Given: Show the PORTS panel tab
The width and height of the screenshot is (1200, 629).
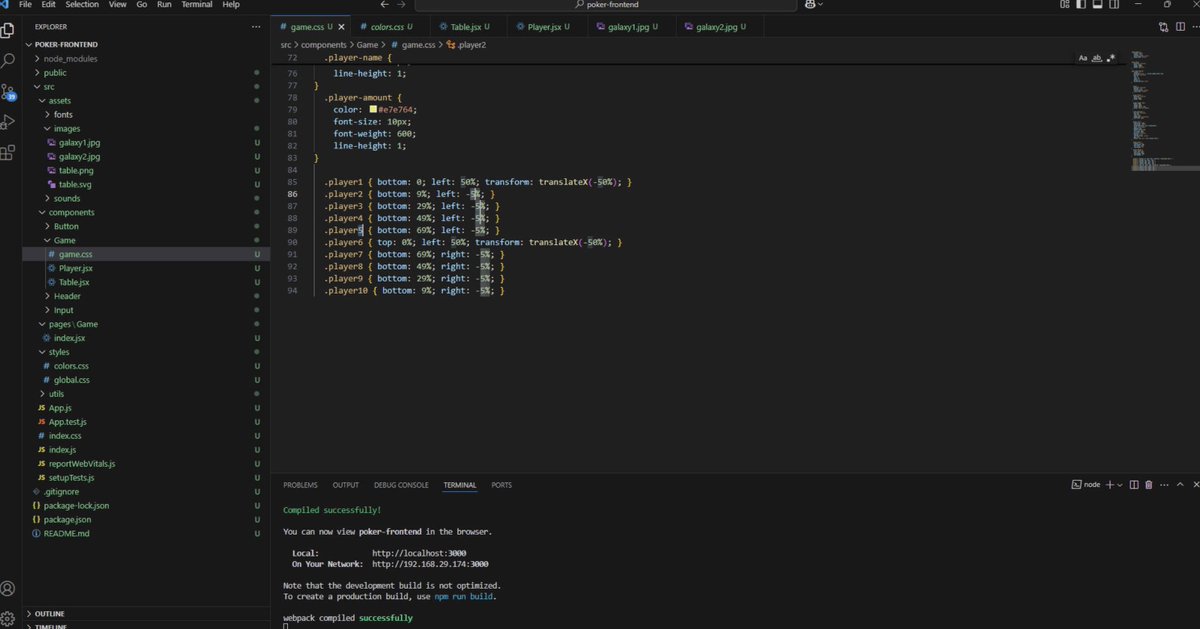Looking at the screenshot, I should coord(502,485).
